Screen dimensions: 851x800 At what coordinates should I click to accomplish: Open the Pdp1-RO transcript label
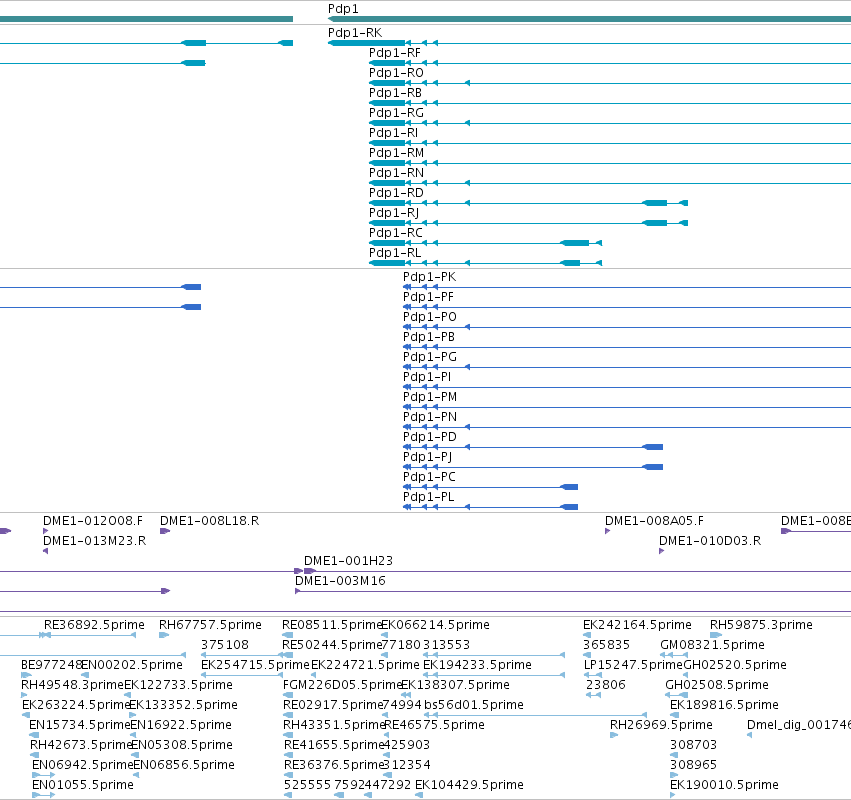click(396, 73)
